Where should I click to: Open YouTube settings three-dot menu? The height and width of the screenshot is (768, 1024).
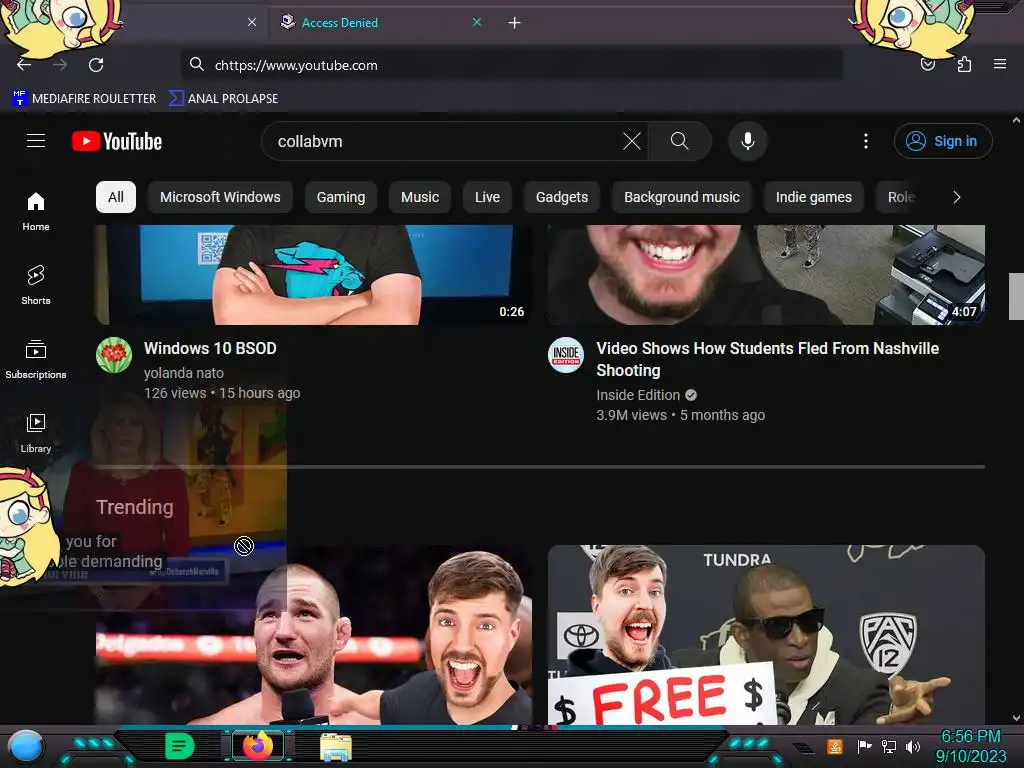tap(866, 141)
